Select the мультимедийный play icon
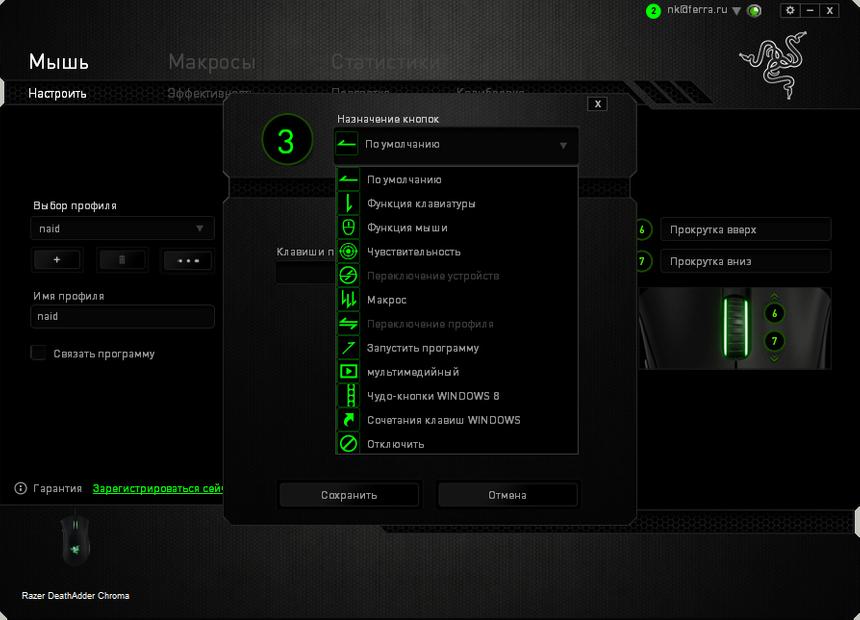 pos(348,372)
